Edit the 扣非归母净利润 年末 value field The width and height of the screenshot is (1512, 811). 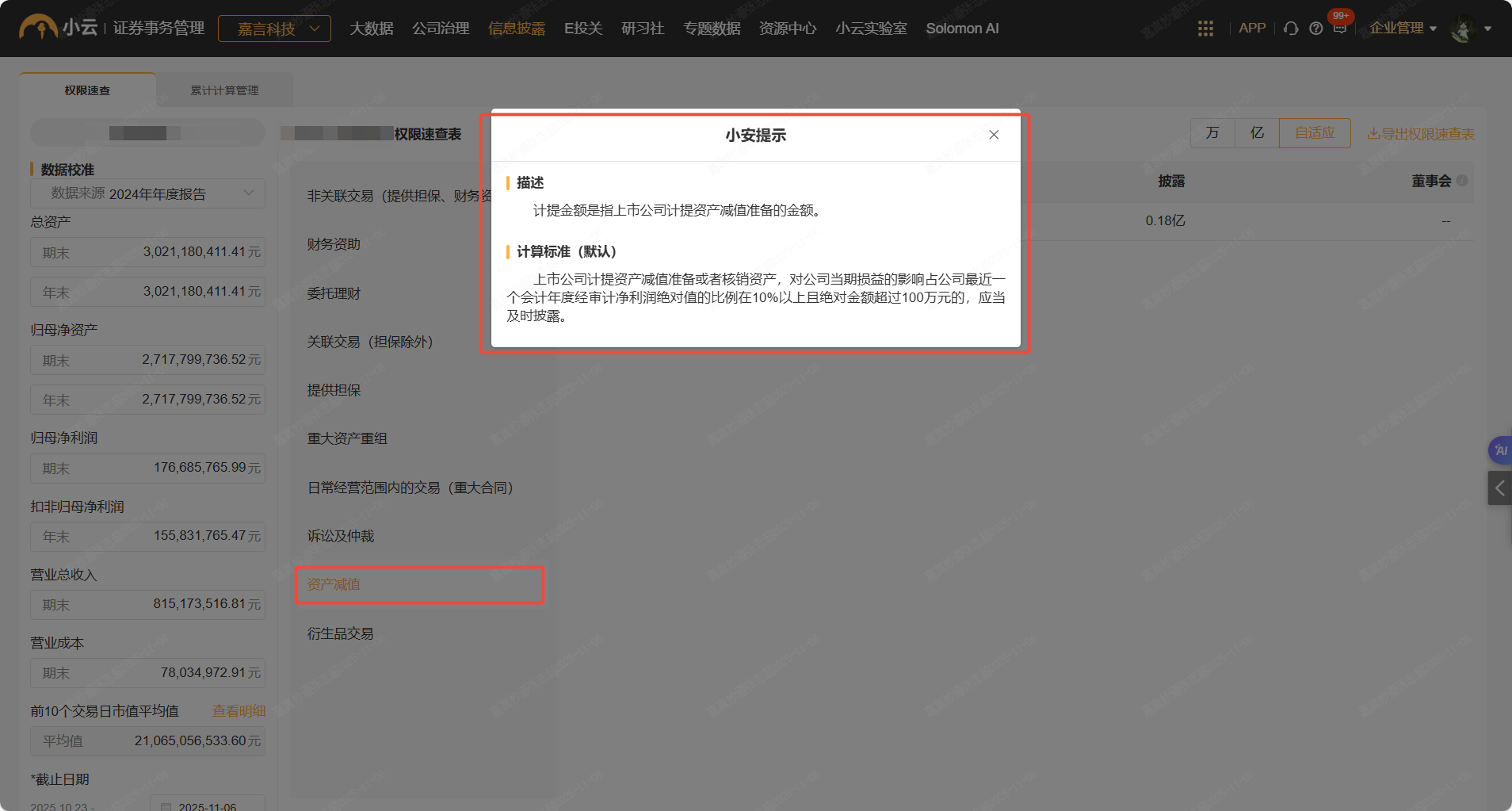[x=148, y=536]
